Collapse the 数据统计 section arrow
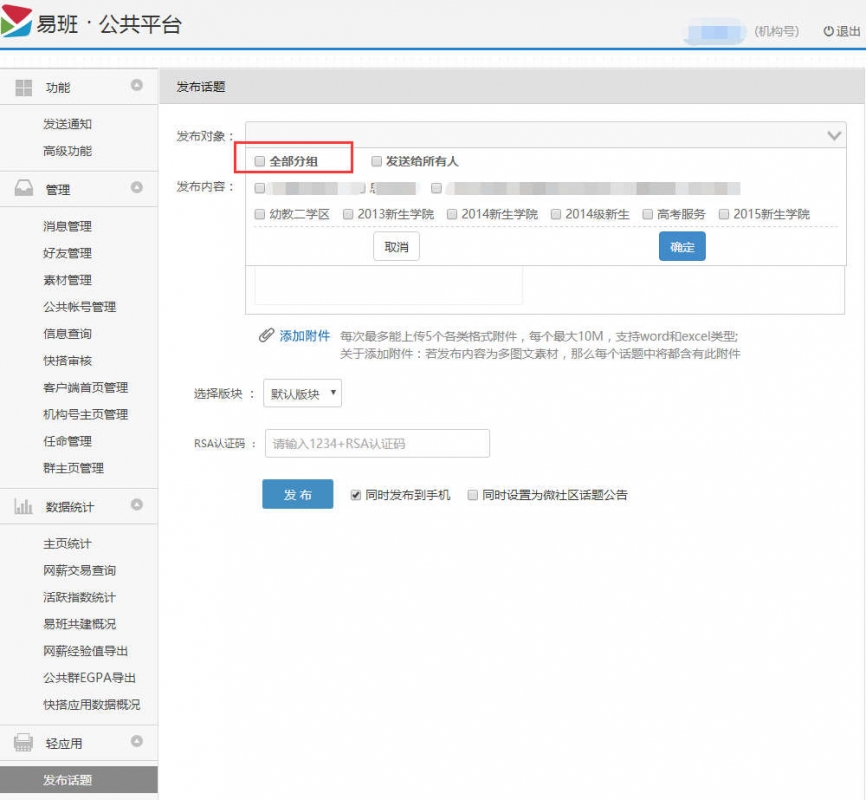 click(137, 505)
